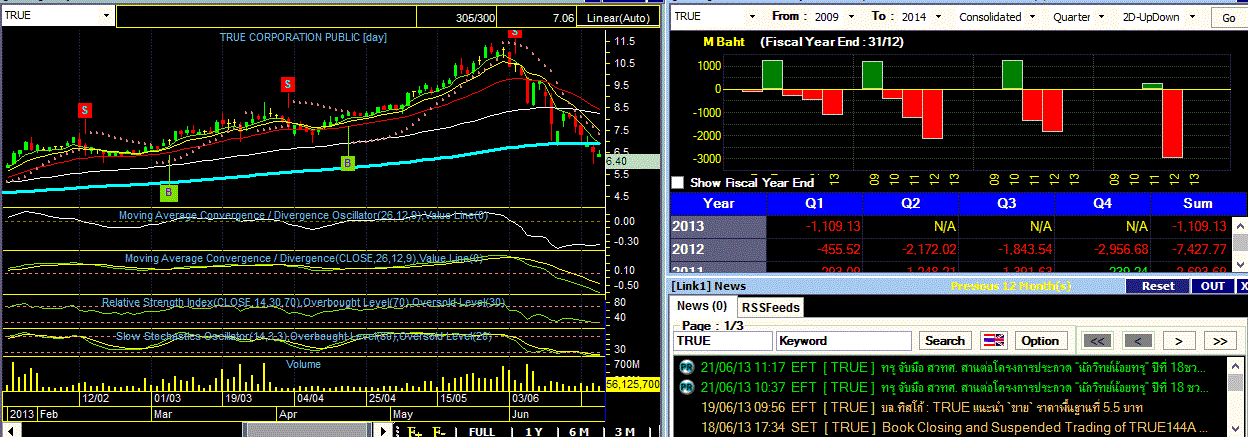Viewport: 1248px width, 437px height.
Task: Click the news Search button
Action: pyautogui.click(x=945, y=341)
